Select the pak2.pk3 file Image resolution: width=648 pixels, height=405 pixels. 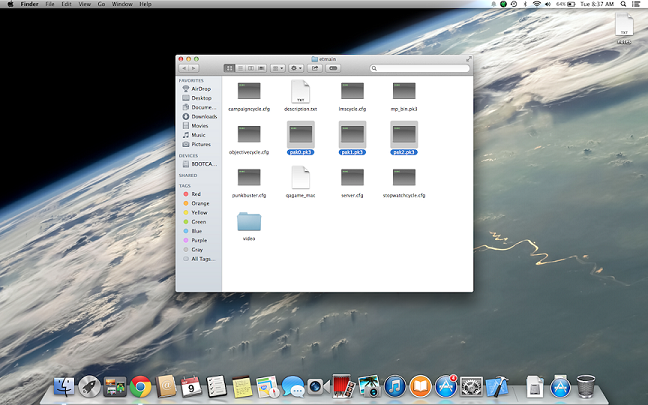click(x=404, y=138)
